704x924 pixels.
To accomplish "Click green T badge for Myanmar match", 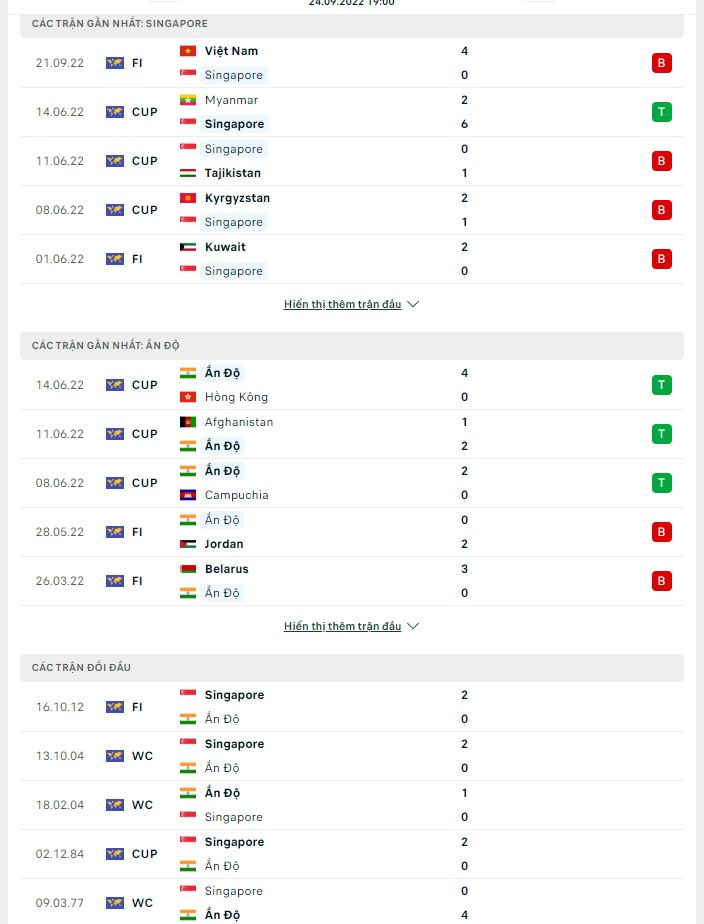I will pyautogui.click(x=661, y=112).
